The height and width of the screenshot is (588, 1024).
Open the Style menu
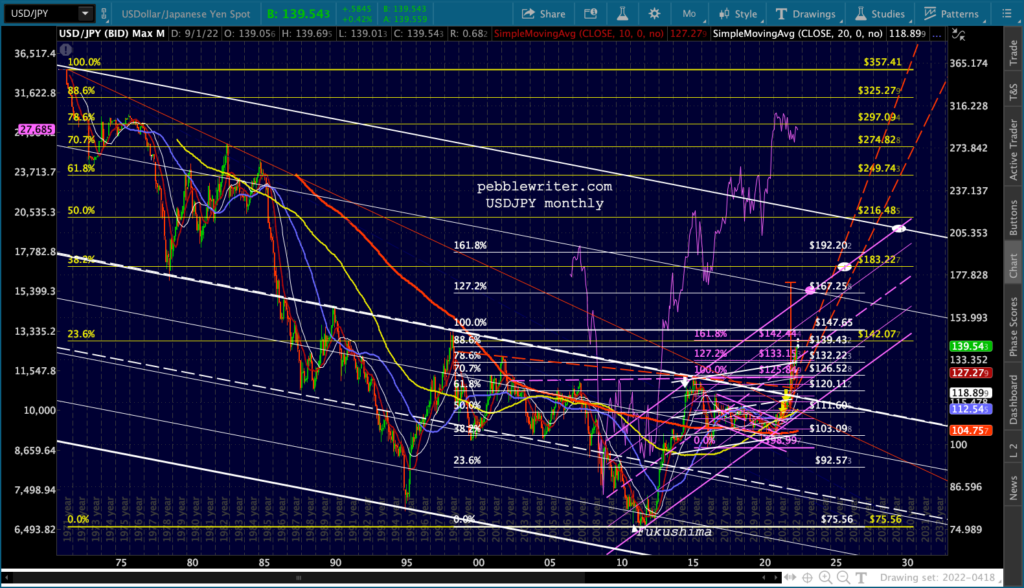click(x=738, y=14)
